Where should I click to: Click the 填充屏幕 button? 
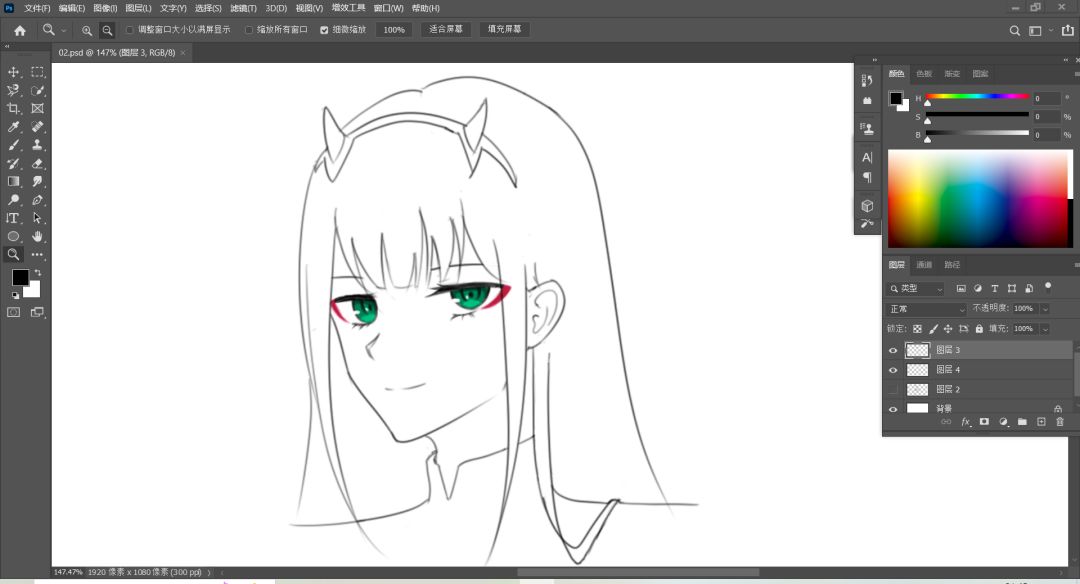click(x=504, y=30)
